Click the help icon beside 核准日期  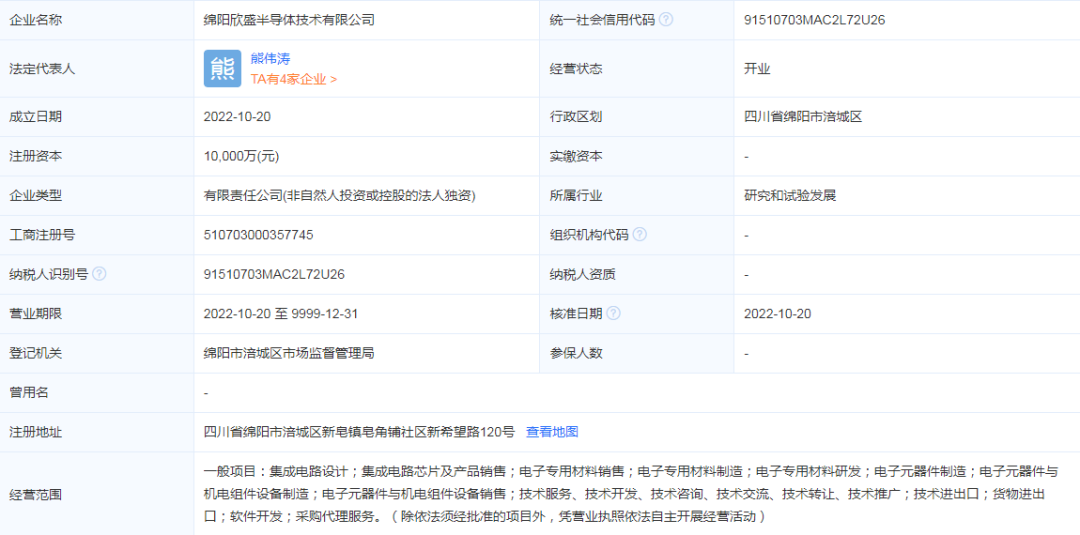613,314
